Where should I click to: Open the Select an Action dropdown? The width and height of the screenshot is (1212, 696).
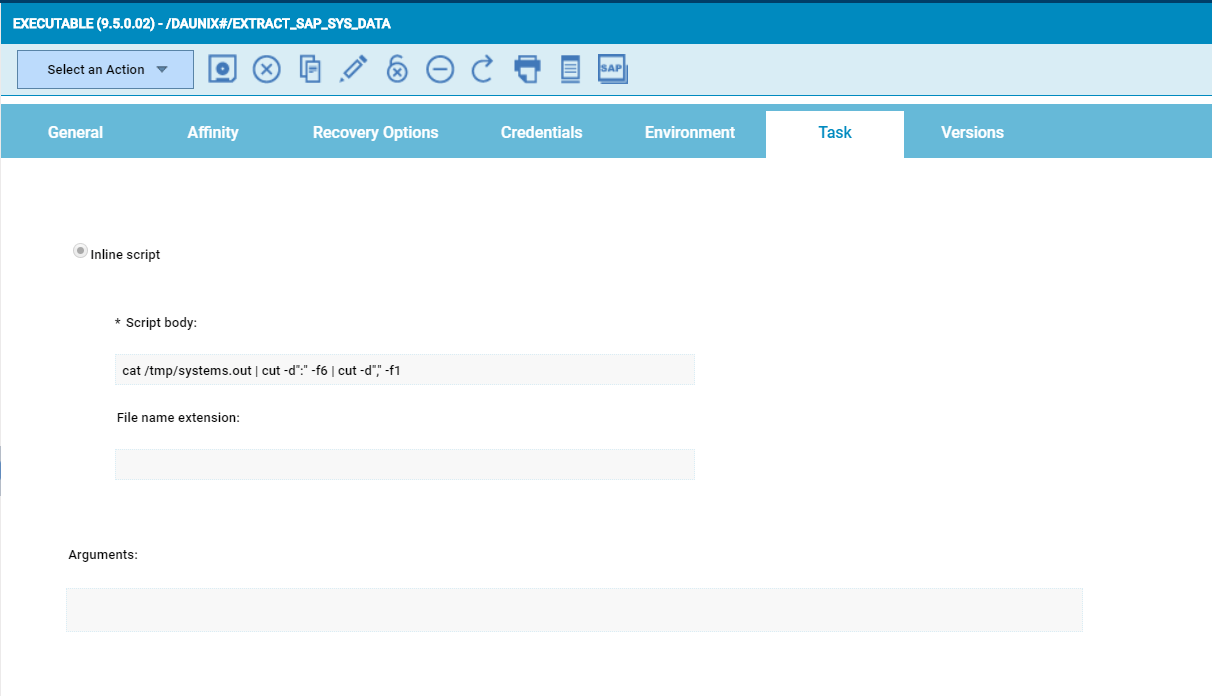click(x=105, y=70)
